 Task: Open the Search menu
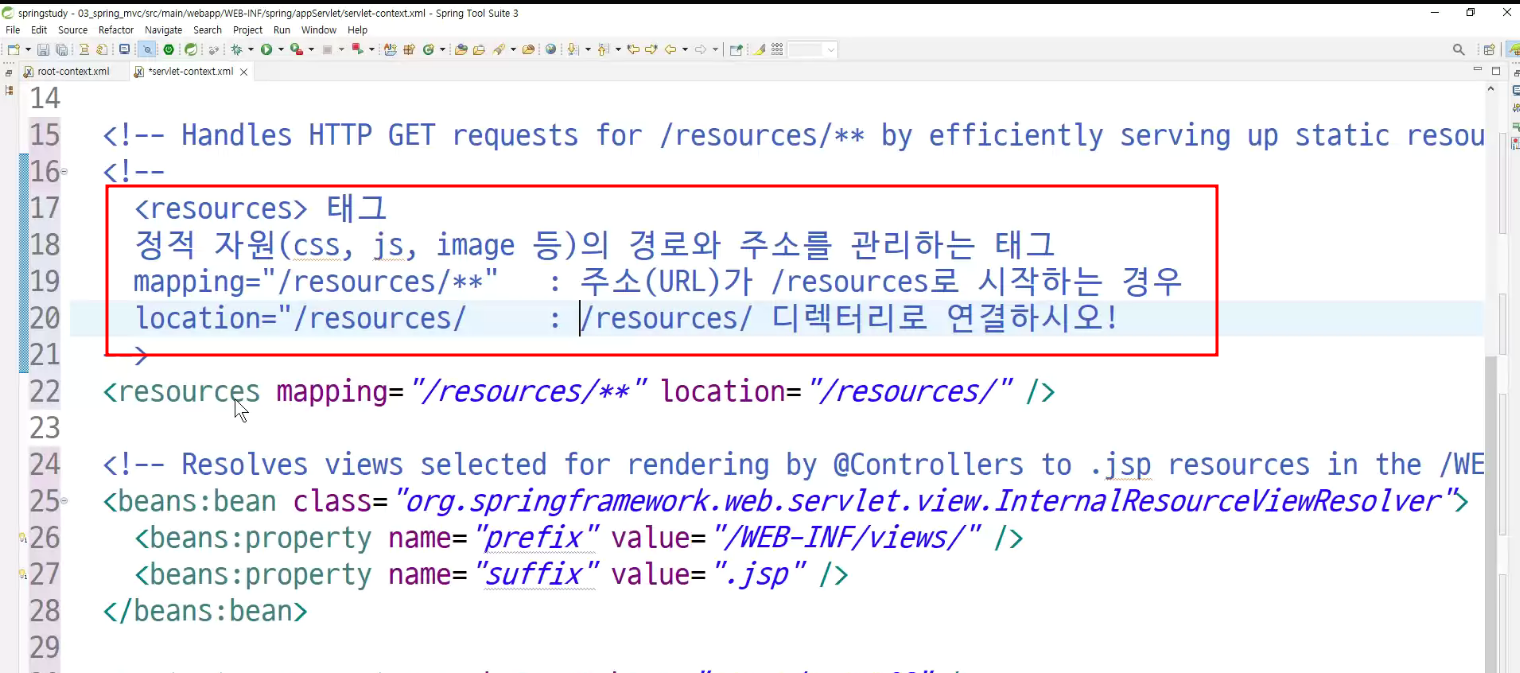point(207,30)
